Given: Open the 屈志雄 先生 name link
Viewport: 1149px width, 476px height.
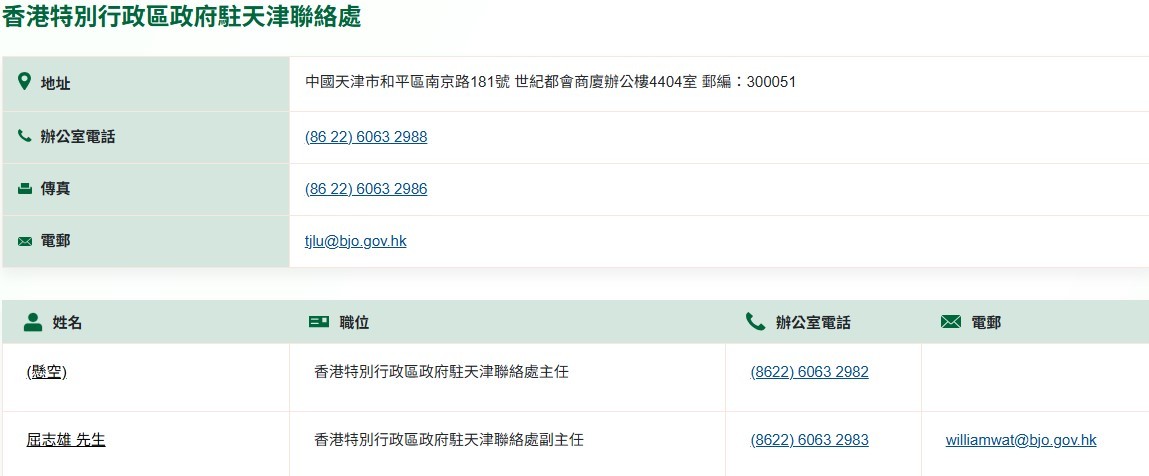Looking at the screenshot, I should click(66, 440).
